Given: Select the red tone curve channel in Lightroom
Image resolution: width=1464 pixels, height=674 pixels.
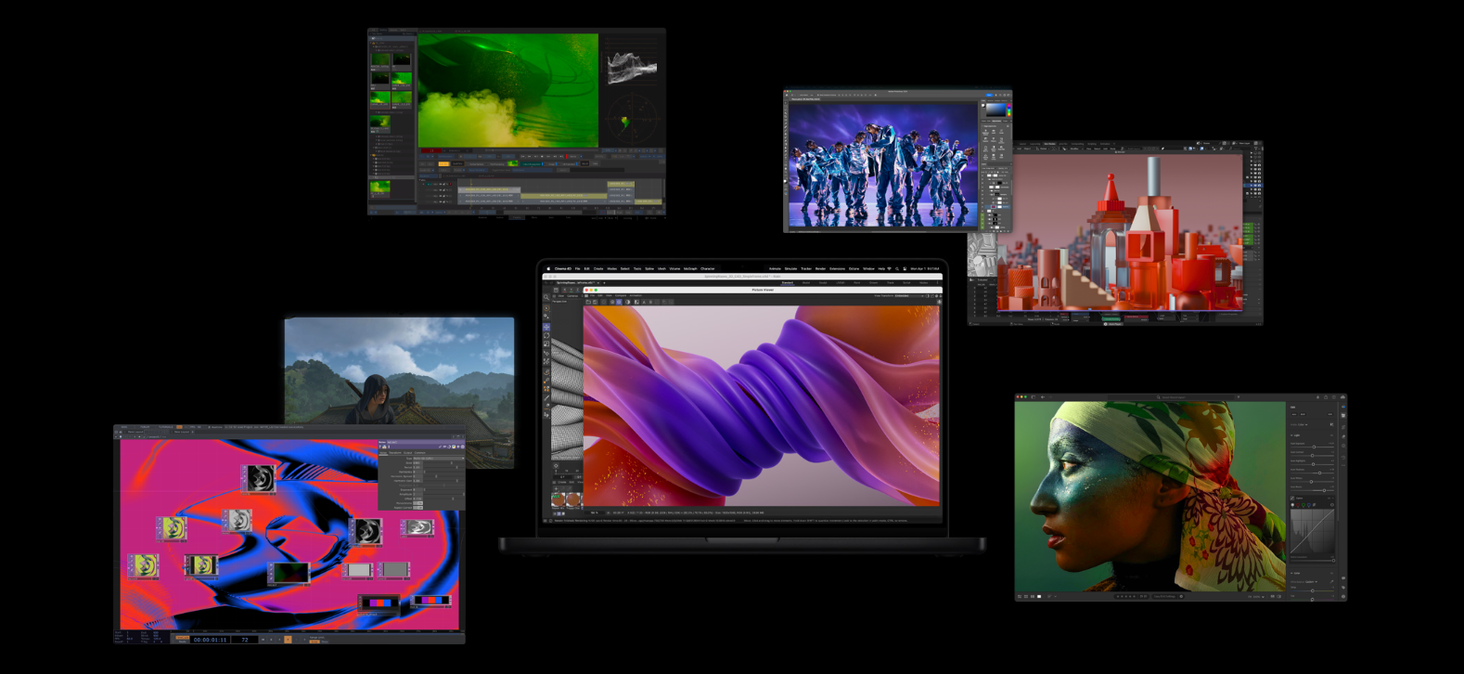Looking at the screenshot, I should 1298,505.
